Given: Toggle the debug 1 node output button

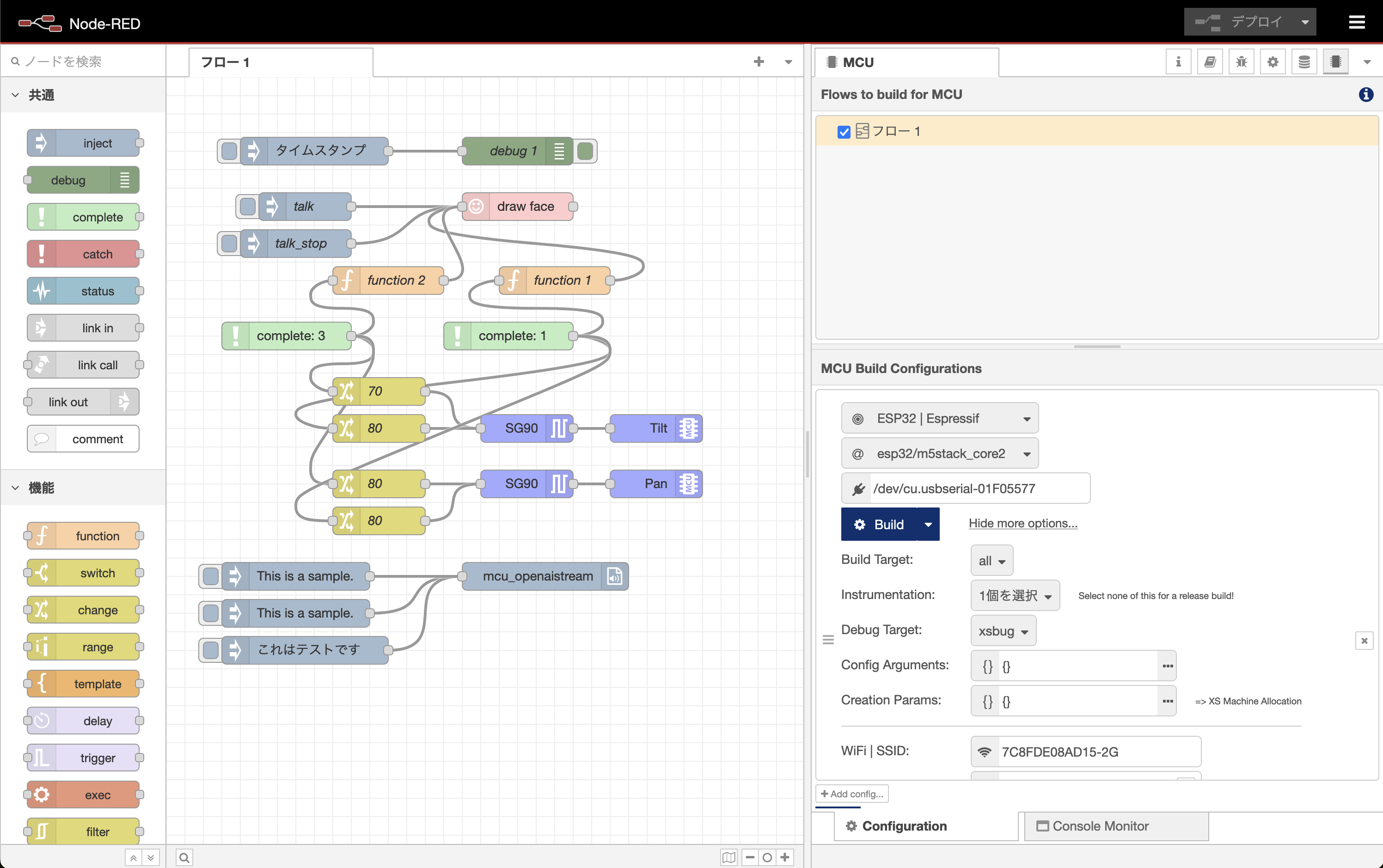Looking at the screenshot, I should click(585, 151).
